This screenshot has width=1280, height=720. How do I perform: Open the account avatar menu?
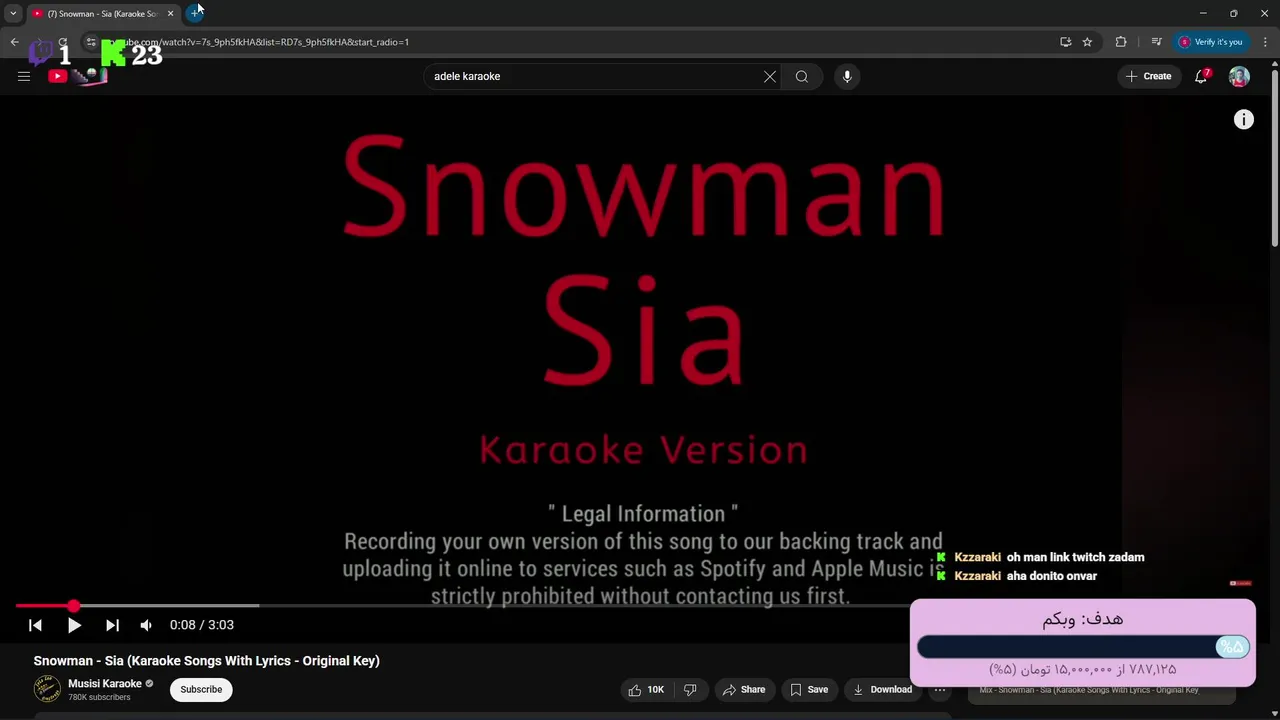(x=1239, y=76)
